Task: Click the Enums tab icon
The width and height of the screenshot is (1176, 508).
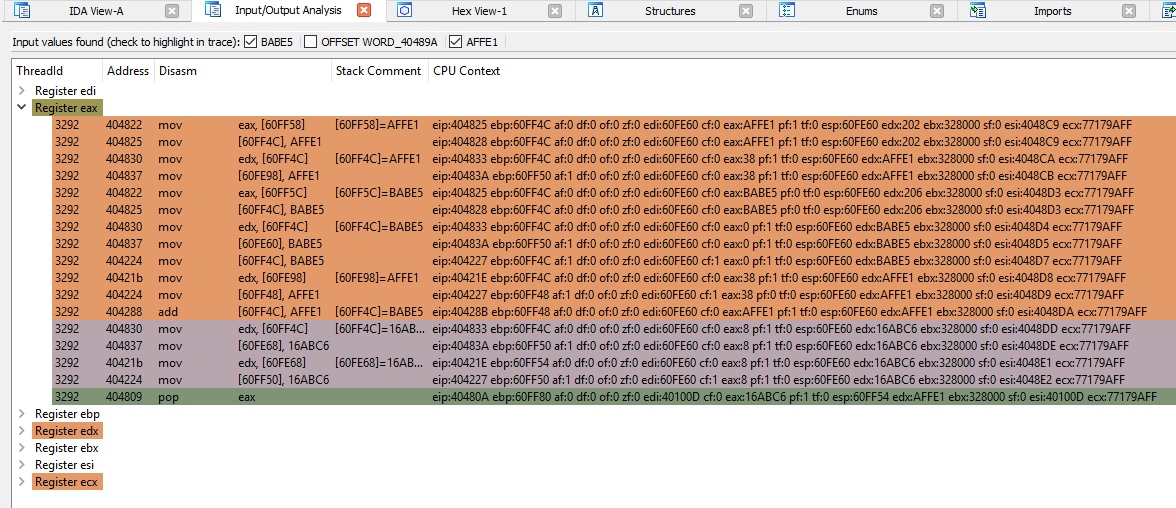Action: (787, 11)
